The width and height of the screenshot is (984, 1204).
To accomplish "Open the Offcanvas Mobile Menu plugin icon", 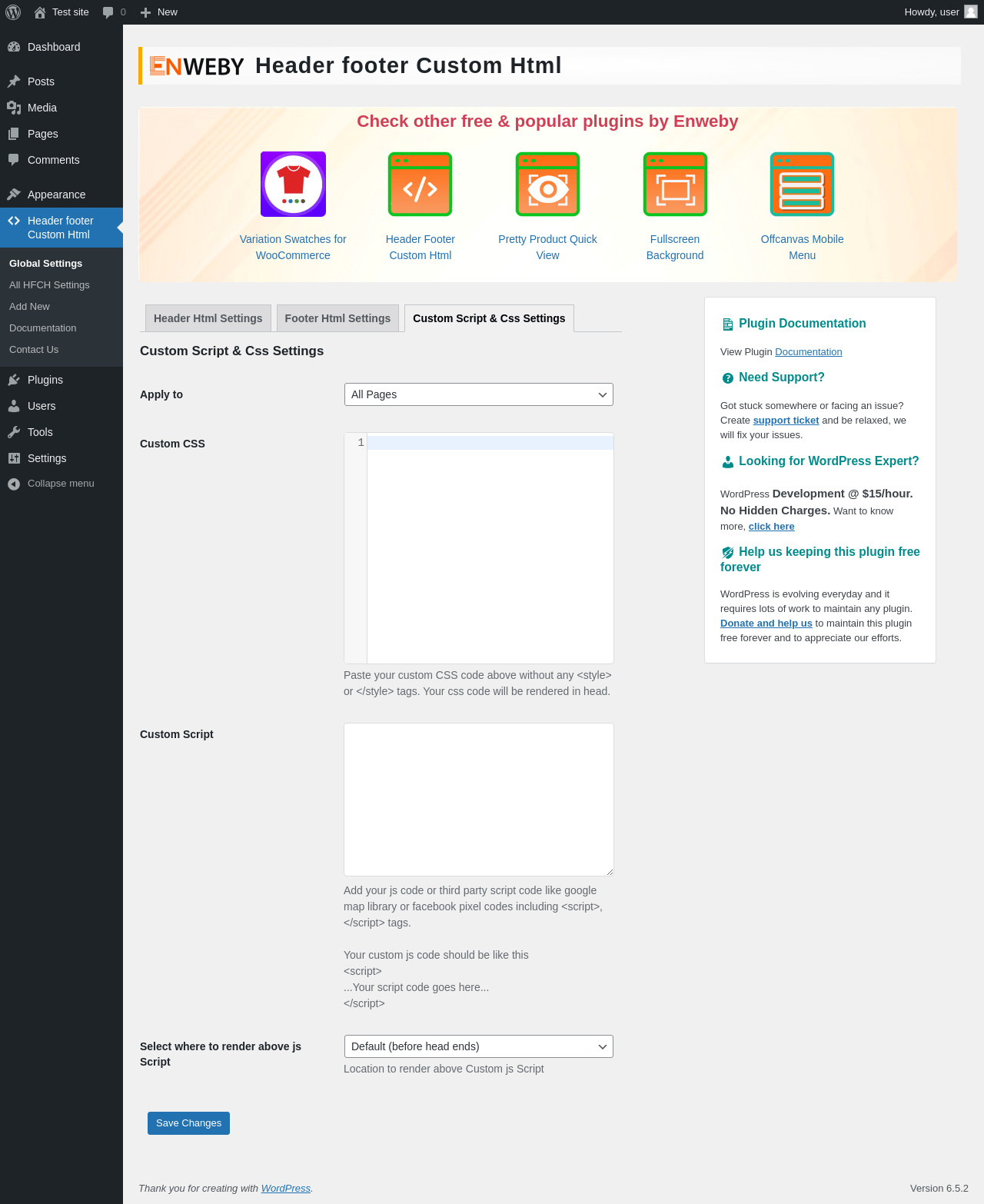I will [803, 185].
